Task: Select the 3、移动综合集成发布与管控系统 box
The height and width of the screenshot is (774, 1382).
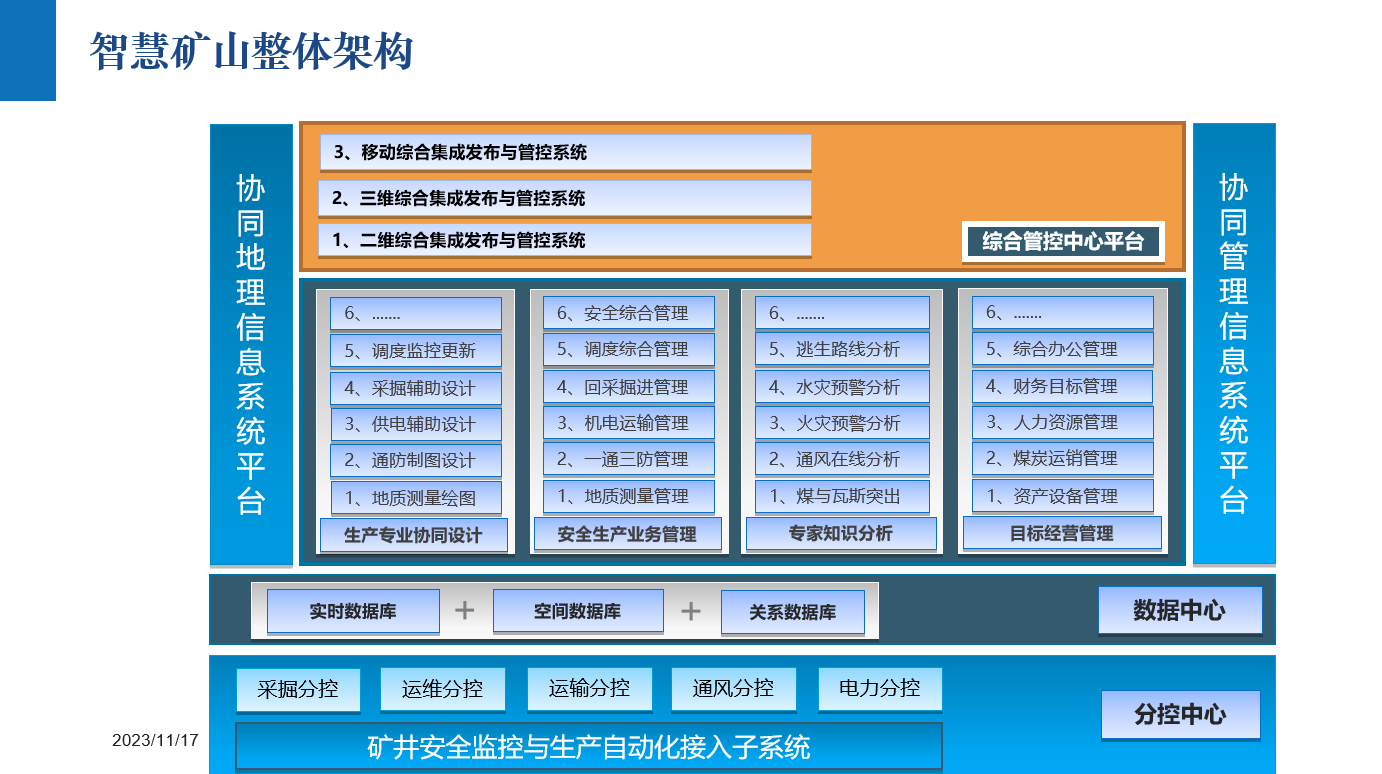Action: tap(565, 153)
